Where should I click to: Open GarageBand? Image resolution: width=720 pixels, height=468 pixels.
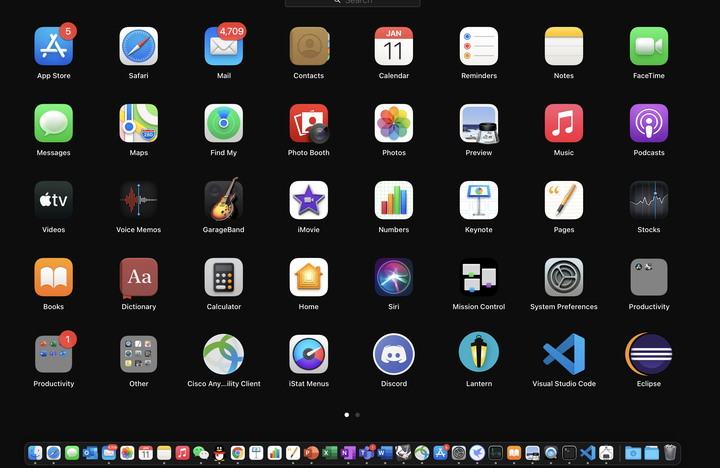[224, 199]
